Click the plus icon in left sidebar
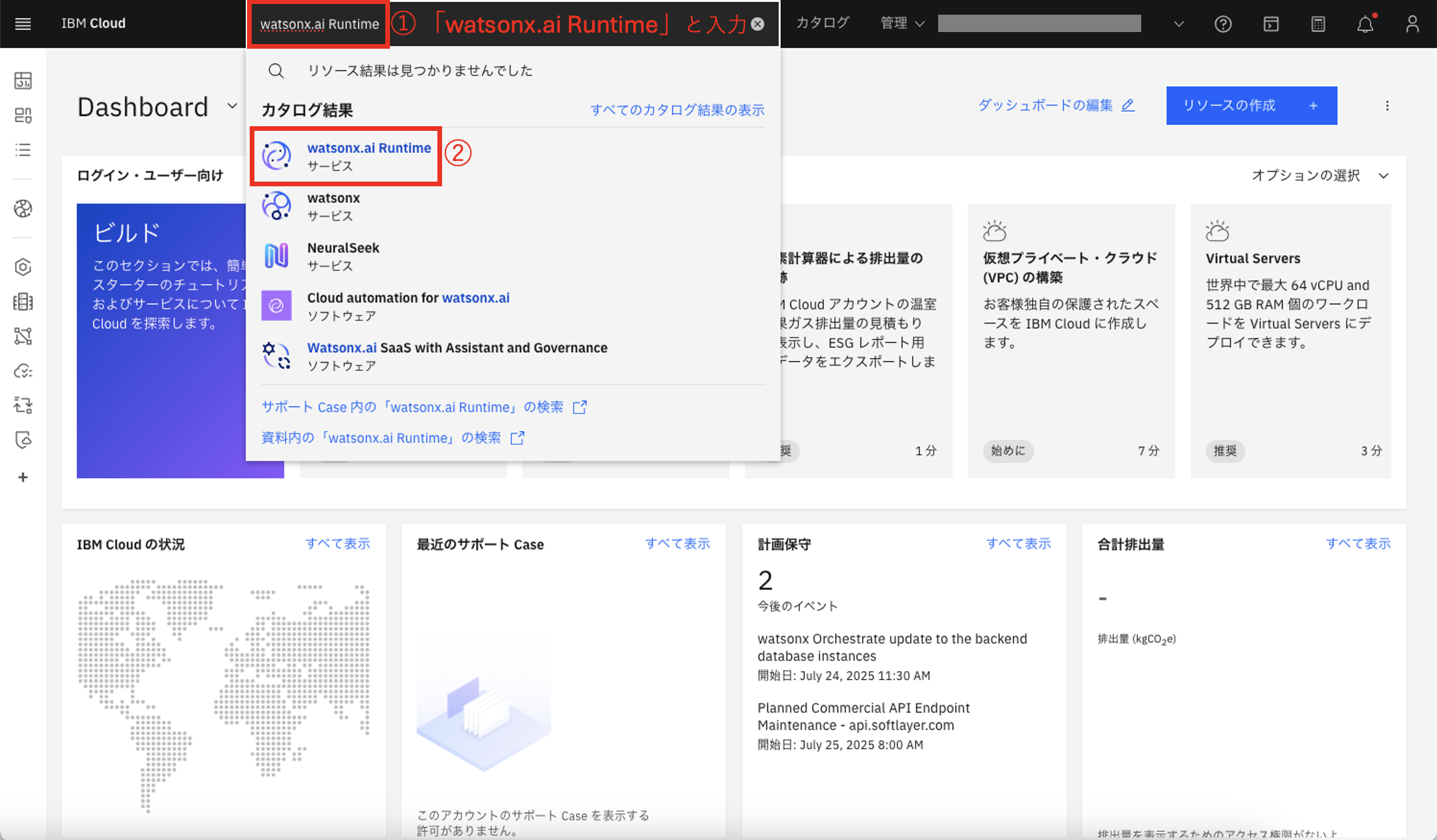 tap(23, 477)
